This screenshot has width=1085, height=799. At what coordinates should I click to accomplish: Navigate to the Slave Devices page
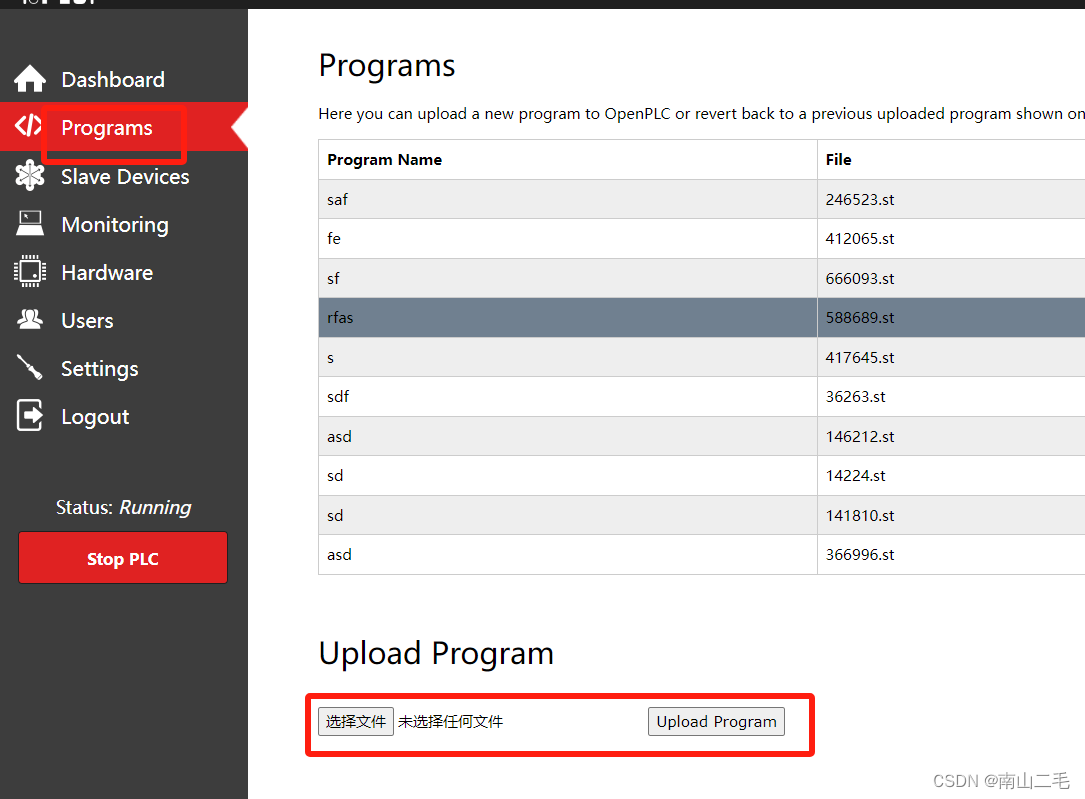tap(125, 176)
